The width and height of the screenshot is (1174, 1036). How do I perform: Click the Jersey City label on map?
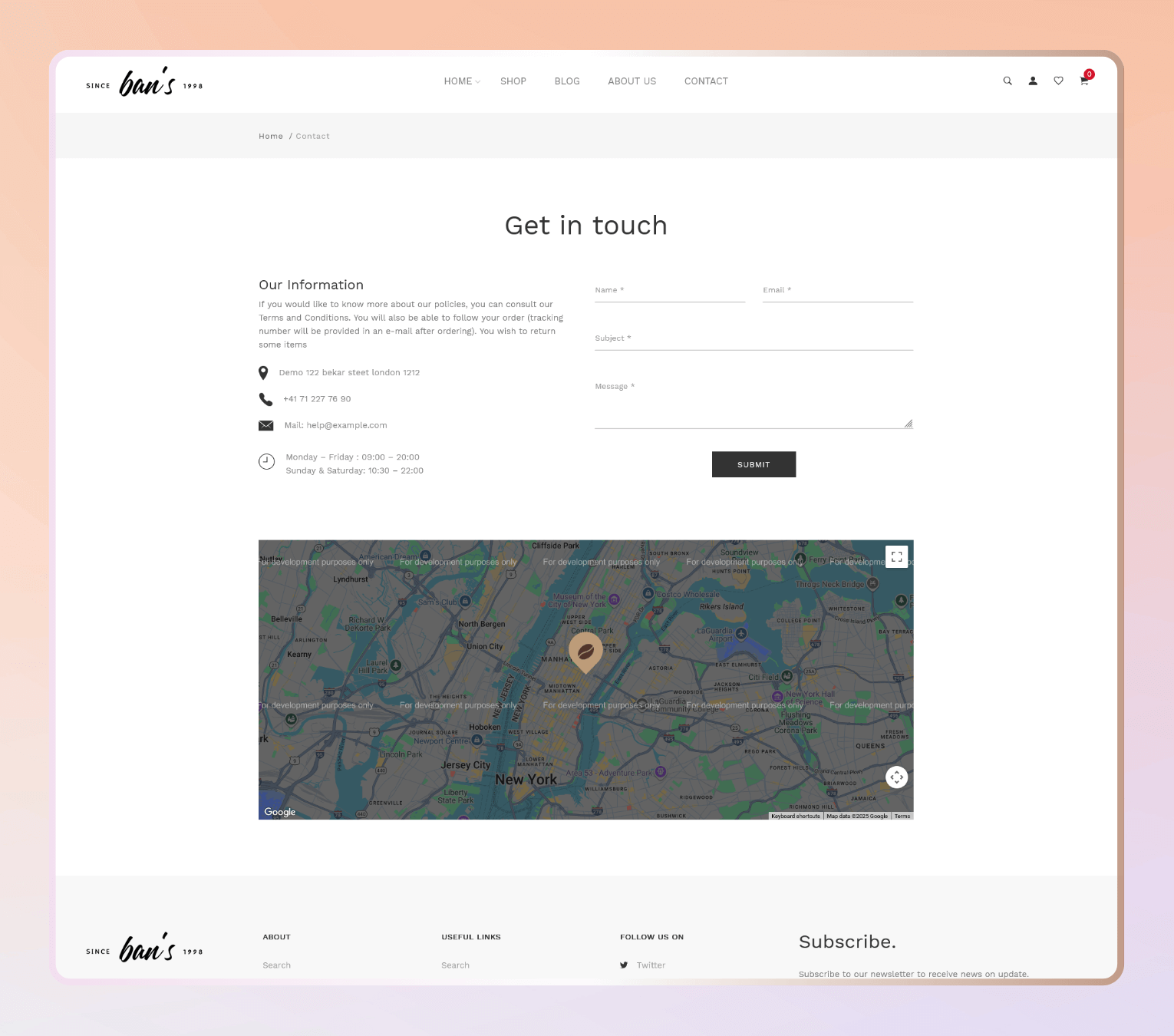tap(465, 765)
